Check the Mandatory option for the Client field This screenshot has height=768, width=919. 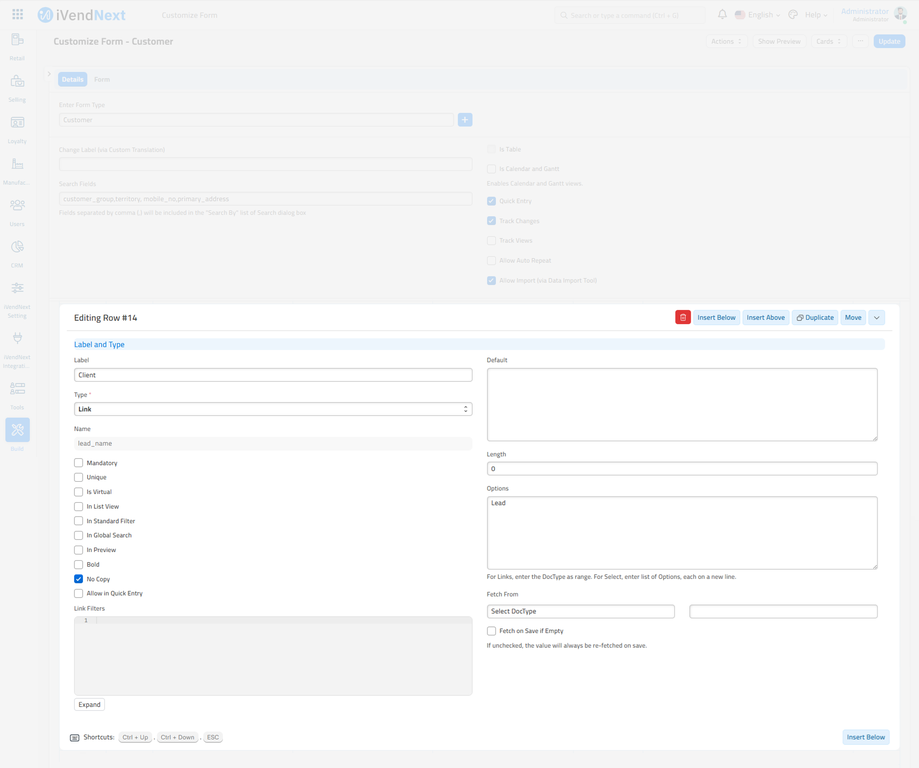point(78,463)
